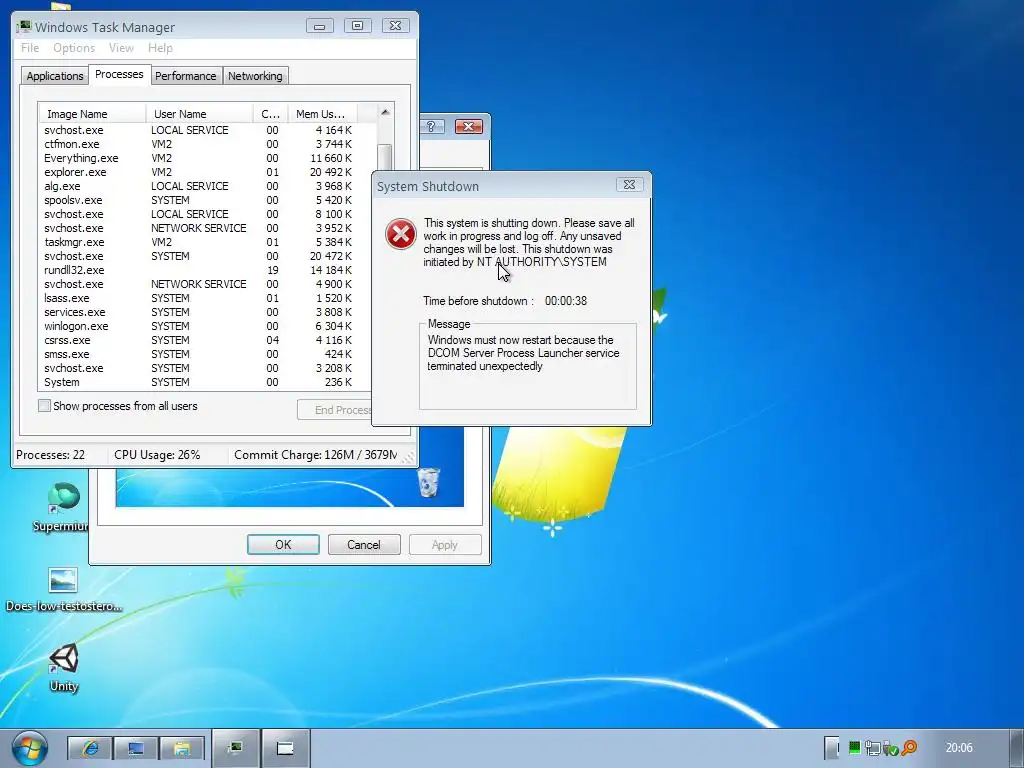Image resolution: width=1024 pixels, height=768 pixels.
Task: Select the Everything.exe process row
Action: tap(208, 158)
